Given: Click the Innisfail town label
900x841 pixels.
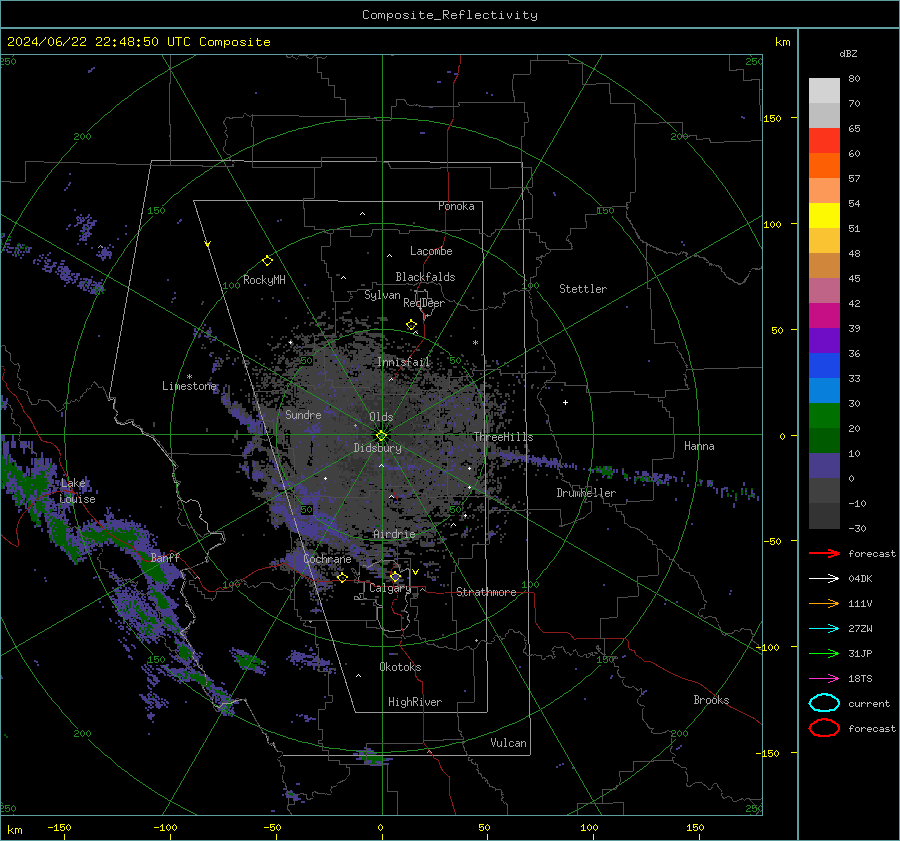Looking at the screenshot, I should [404, 362].
